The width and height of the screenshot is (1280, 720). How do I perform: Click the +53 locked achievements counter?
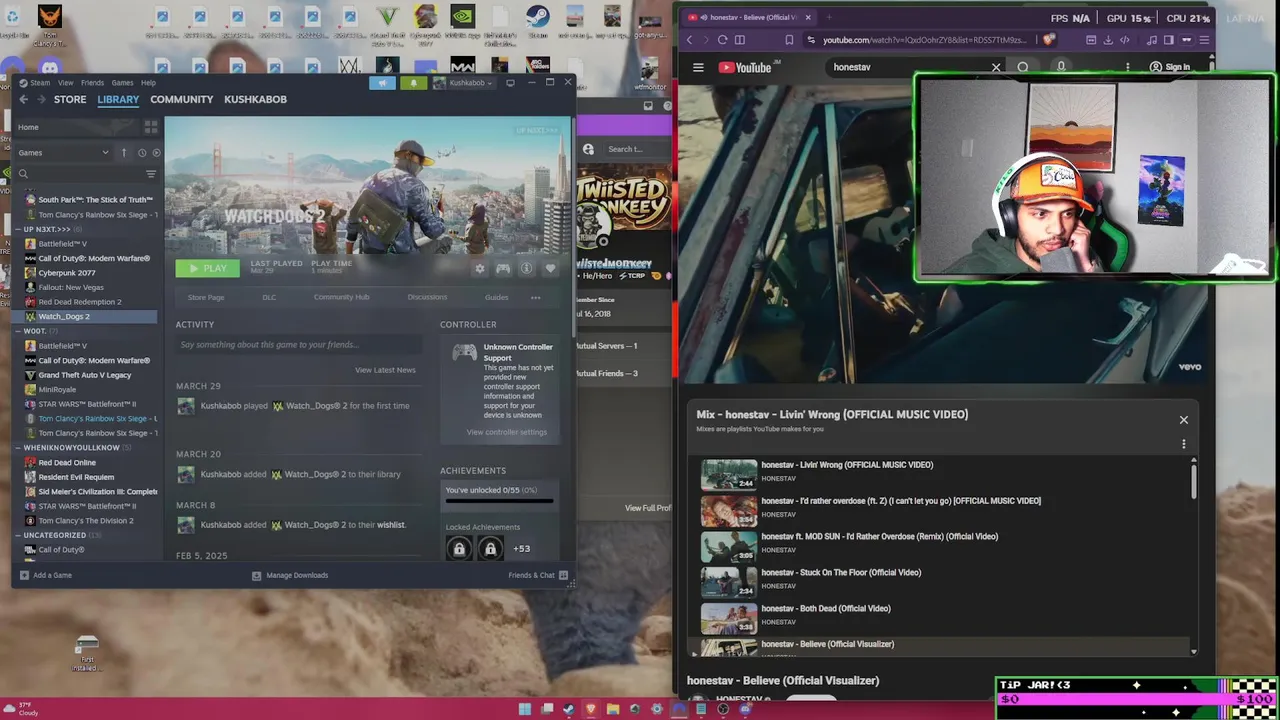(521, 548)
